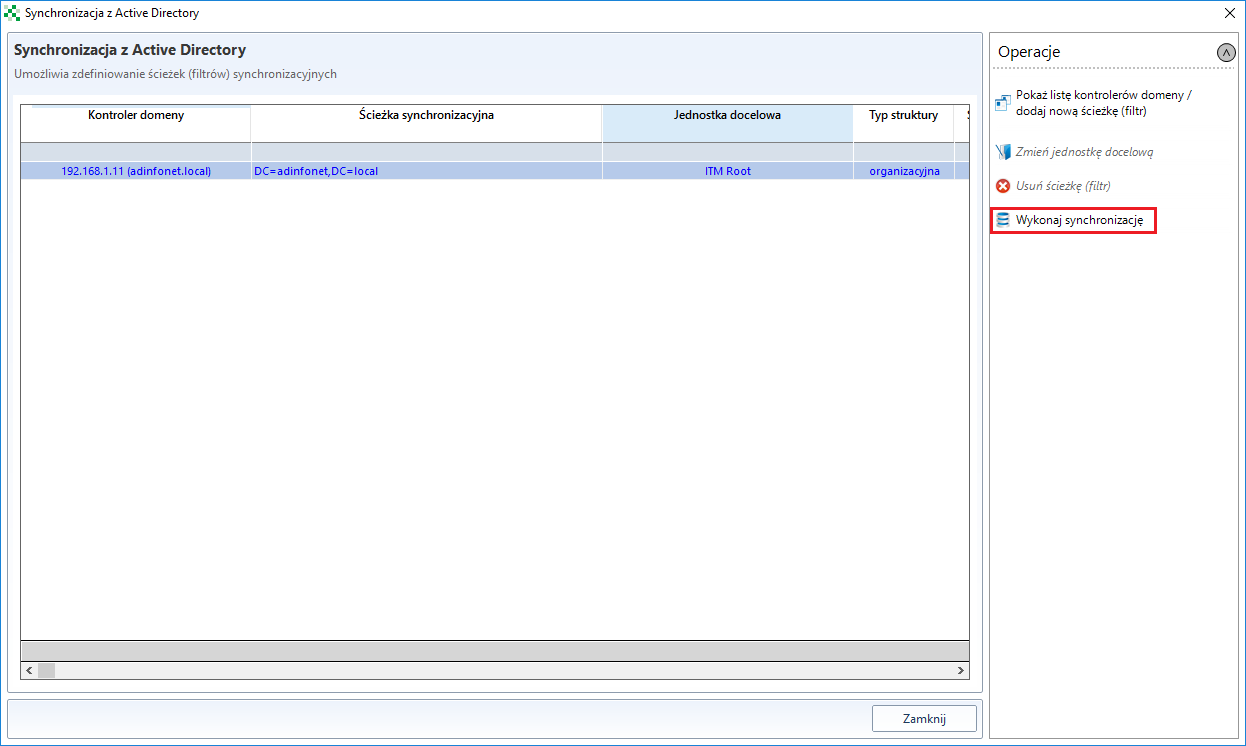The height and width of the screenshot is (746, 1246).
Task: Click the red delete path icon
Action: (x=1003, y=186)
